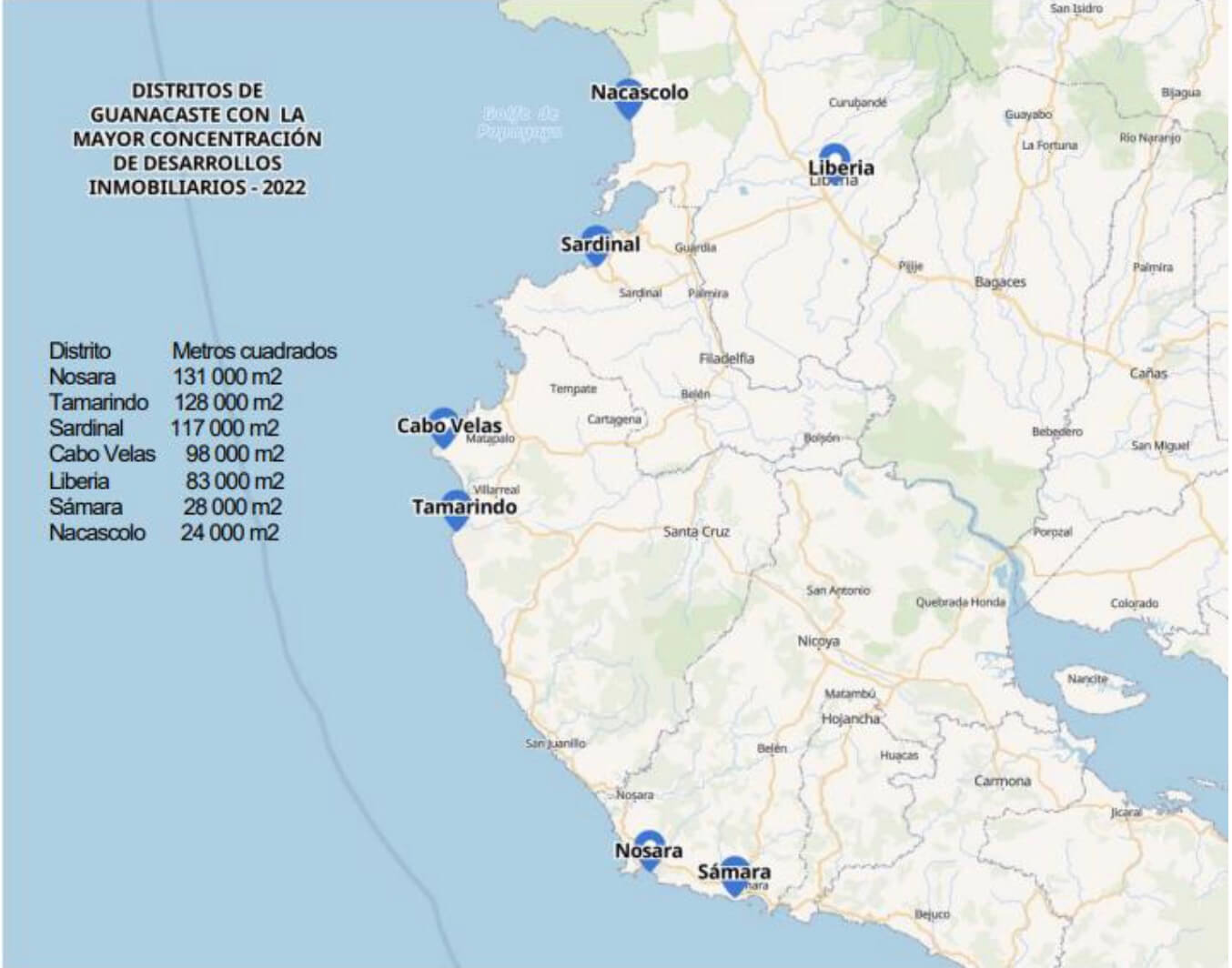Viewport: 1232px width, 968px height.
Task: Click the 'Metros cuadrados' column header
Action: pos(254,351)
